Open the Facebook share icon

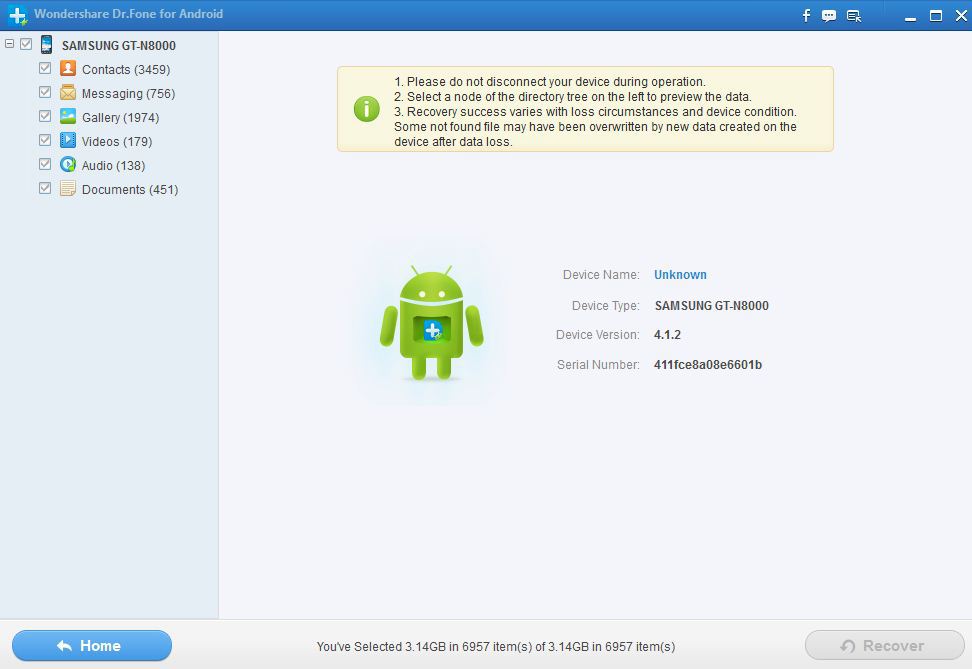click(x=805, y=15)
